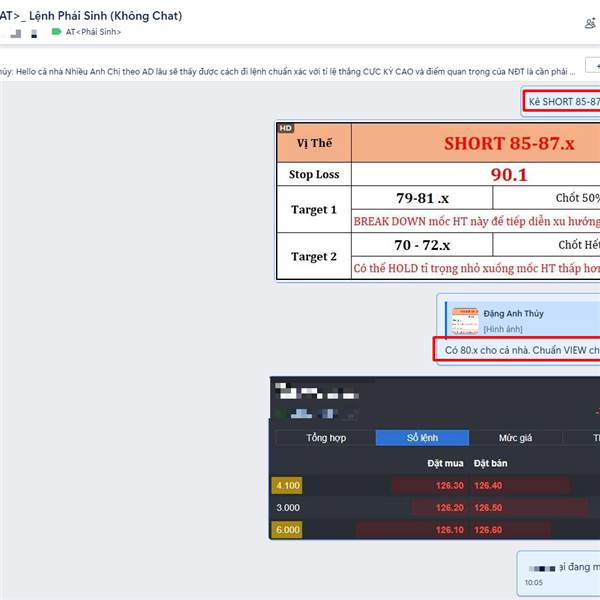
Task: Click the quoted sender name Đặng Anh Thủy
Action: (514, 314)
